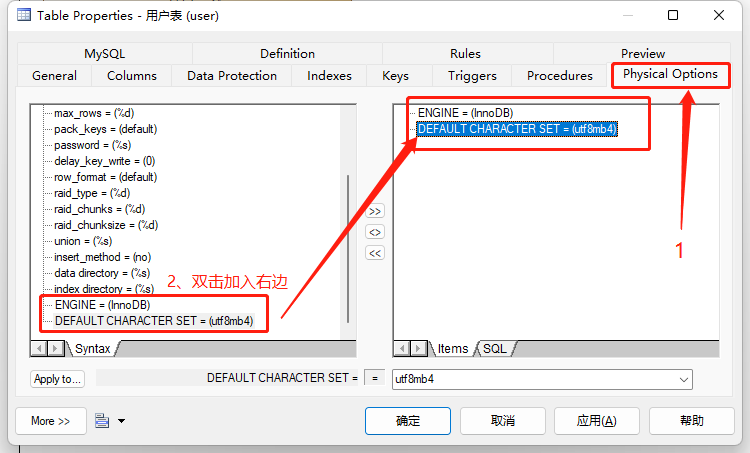The width and height of the screenshot is (750, 453).
Task: Select 'union = (%s)' option
Action: (x=83, y=241)
